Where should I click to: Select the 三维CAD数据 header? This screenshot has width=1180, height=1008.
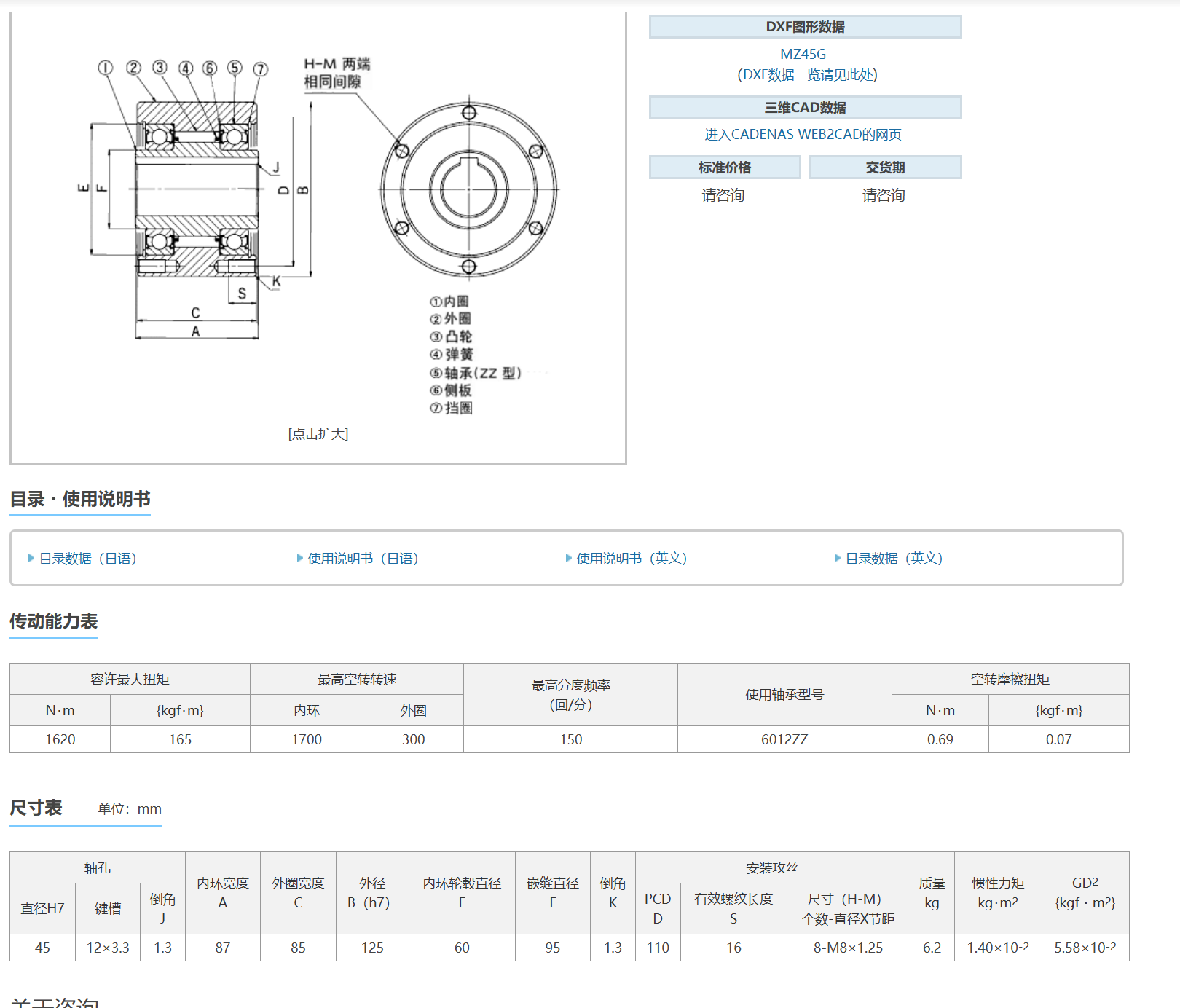[x=805, y=108]
